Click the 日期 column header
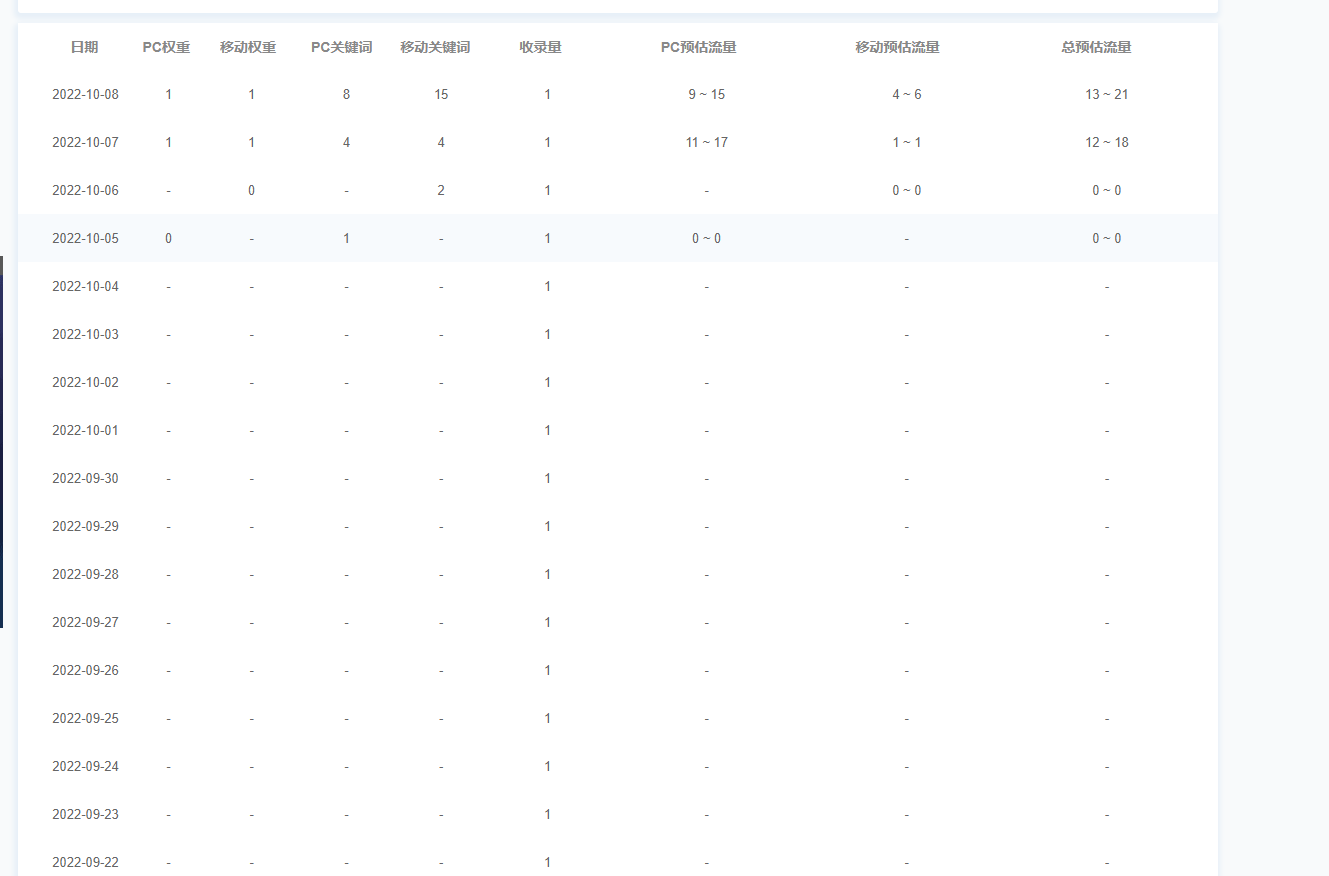Viewport: 1329px width, 876px height. [85, 47]
